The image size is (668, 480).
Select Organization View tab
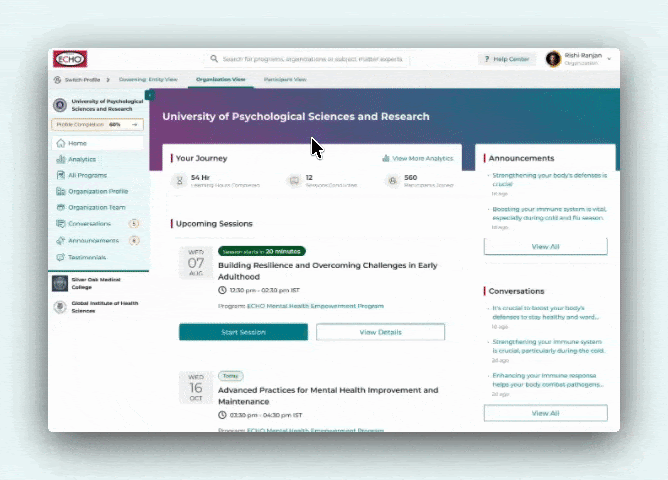click(221, 79)
